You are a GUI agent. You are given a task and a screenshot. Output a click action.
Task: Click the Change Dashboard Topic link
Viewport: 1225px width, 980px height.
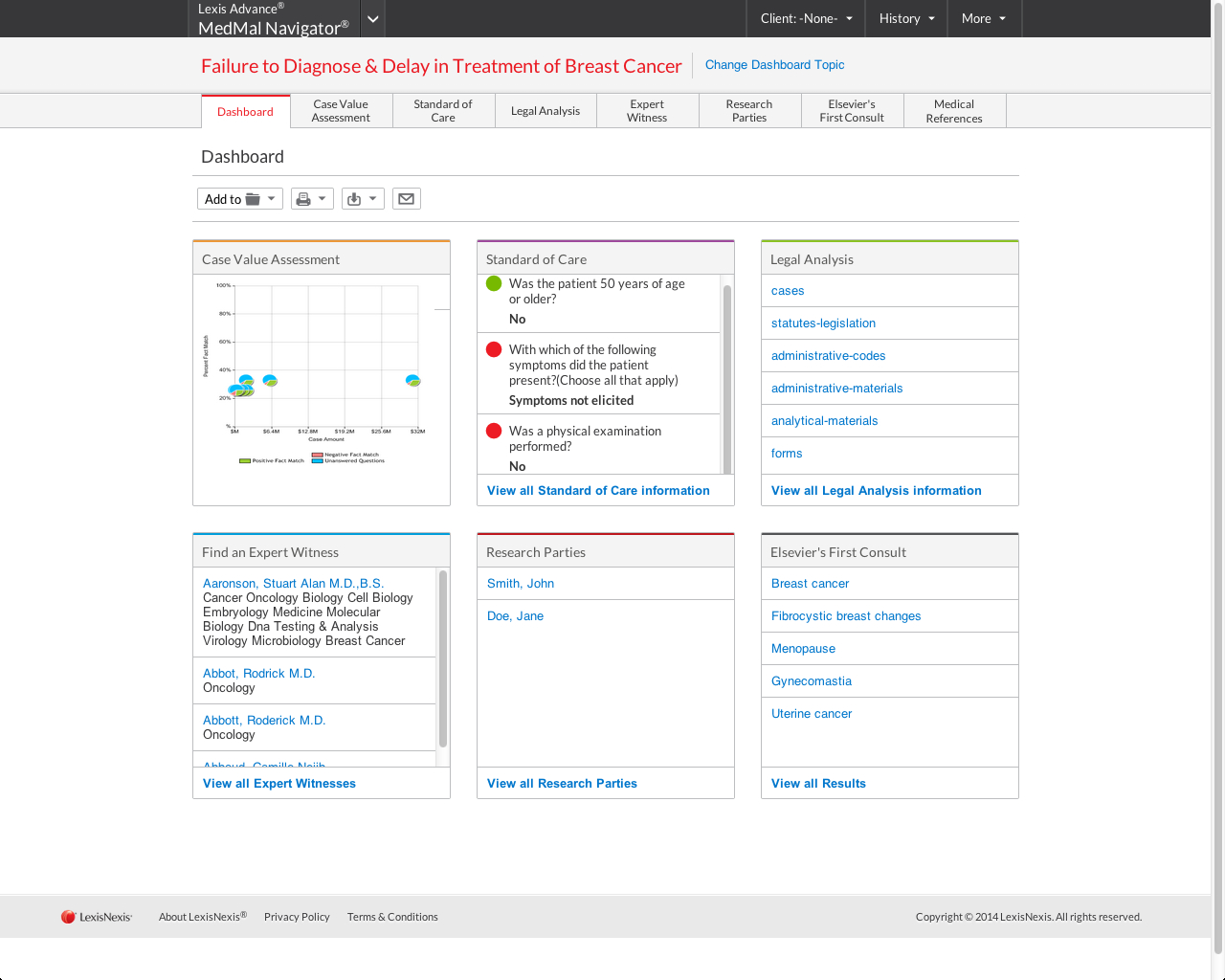[775, 65]
